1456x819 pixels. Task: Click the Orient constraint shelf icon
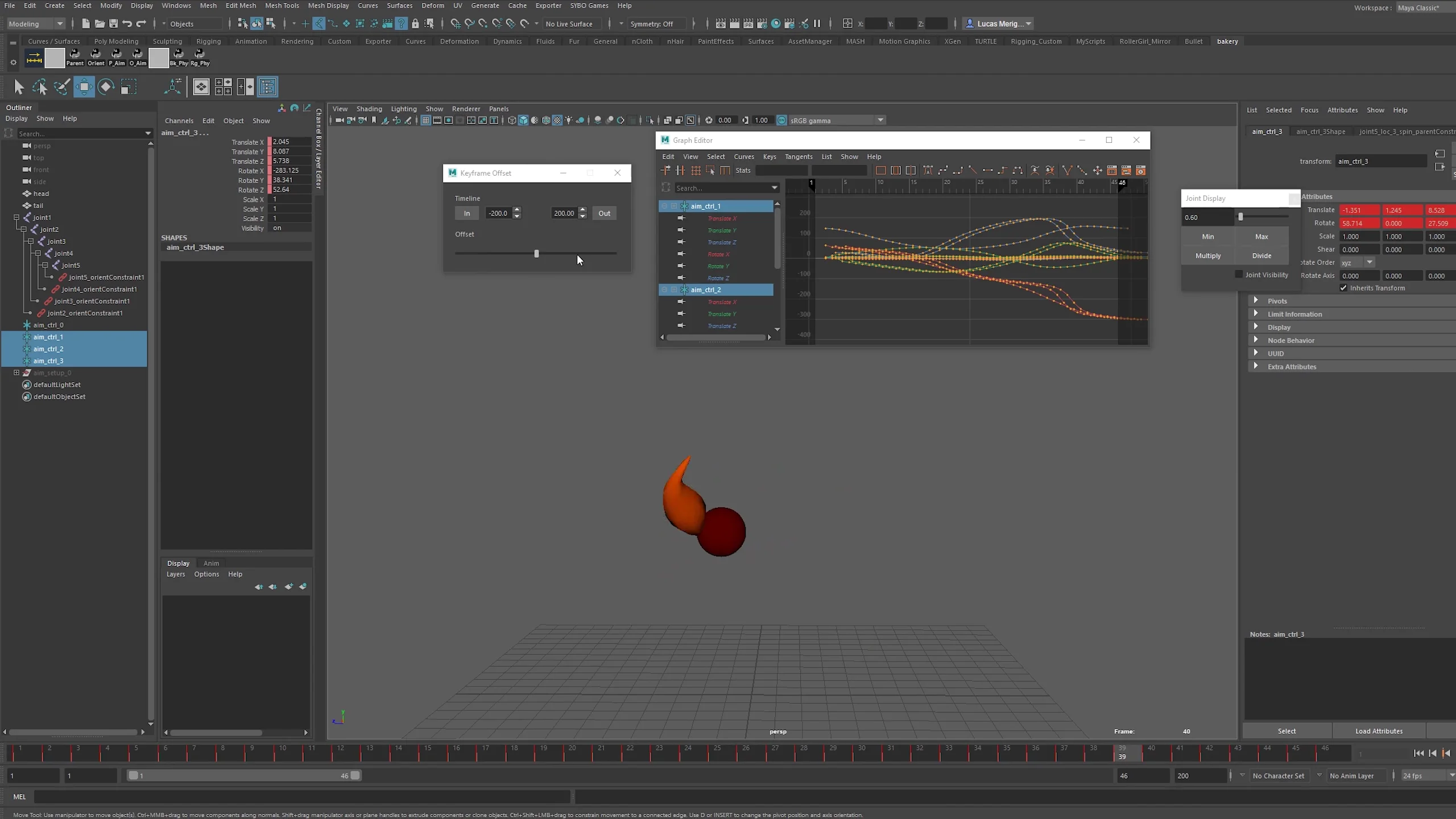[96, 57]
